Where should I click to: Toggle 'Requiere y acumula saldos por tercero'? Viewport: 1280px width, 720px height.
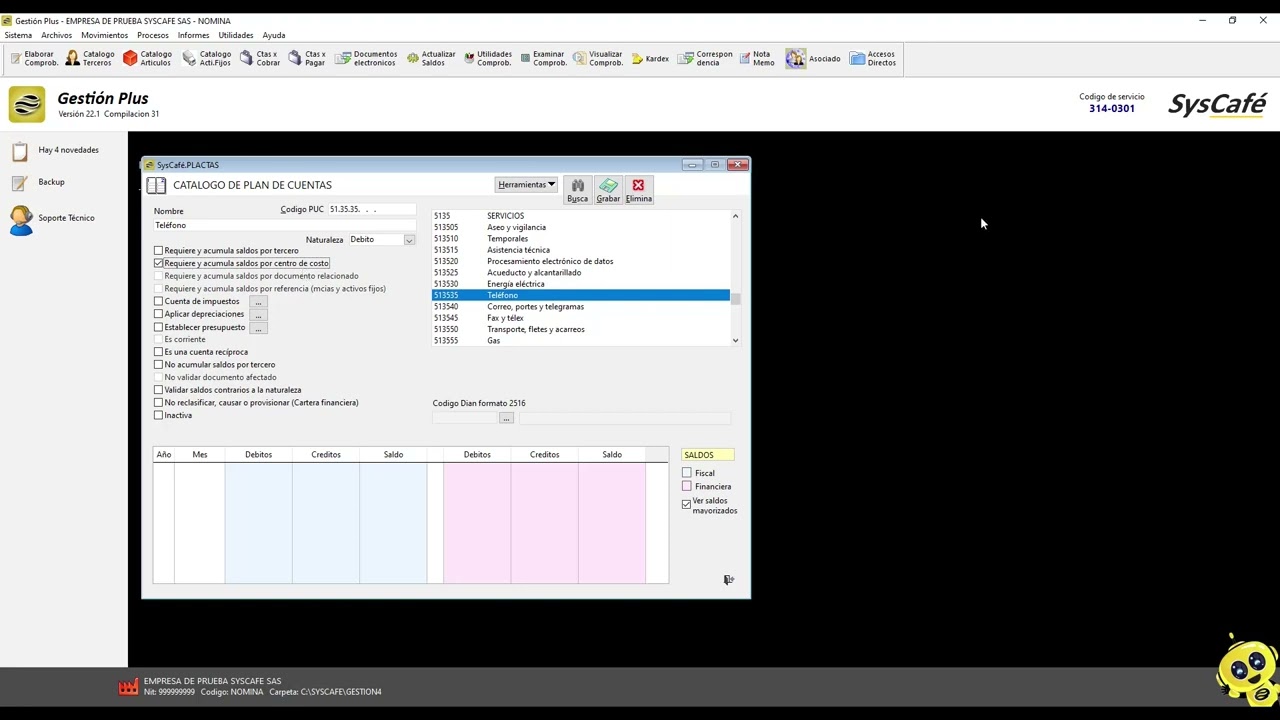pos(158,250)
